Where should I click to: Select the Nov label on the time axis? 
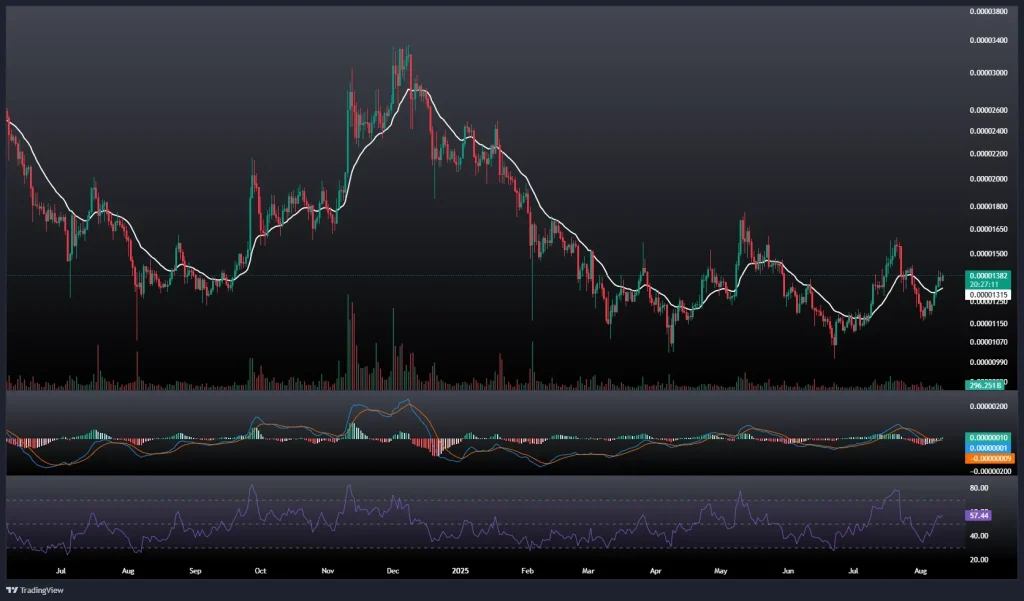pos(327,571)
